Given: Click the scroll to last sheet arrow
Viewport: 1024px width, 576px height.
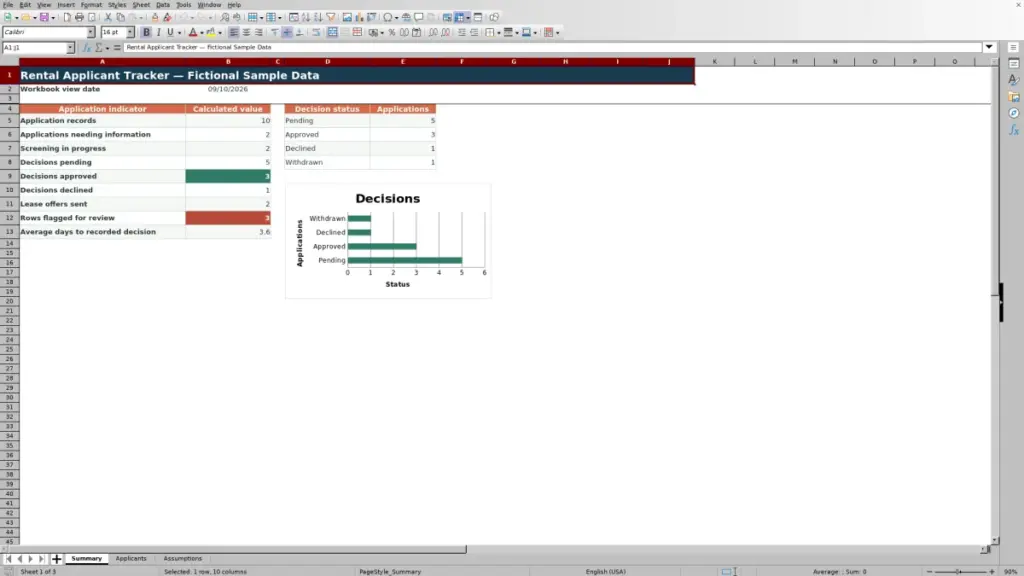Looking at the screenshot, I should tap(42, 559).
